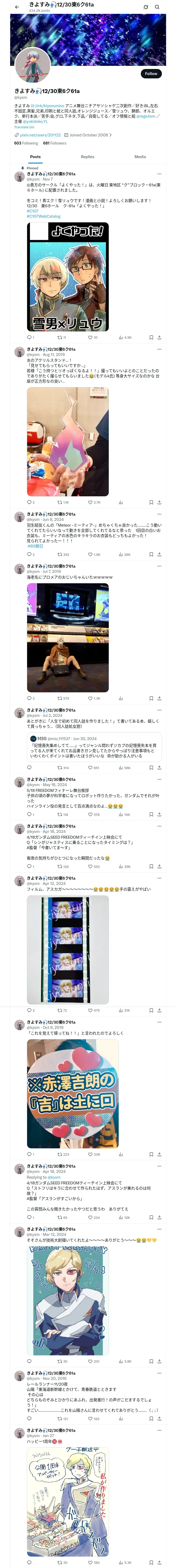Like the Jun 8, 2024 post
The image size is (176, 1568).
pyautogui.click(x=90, y=555)
